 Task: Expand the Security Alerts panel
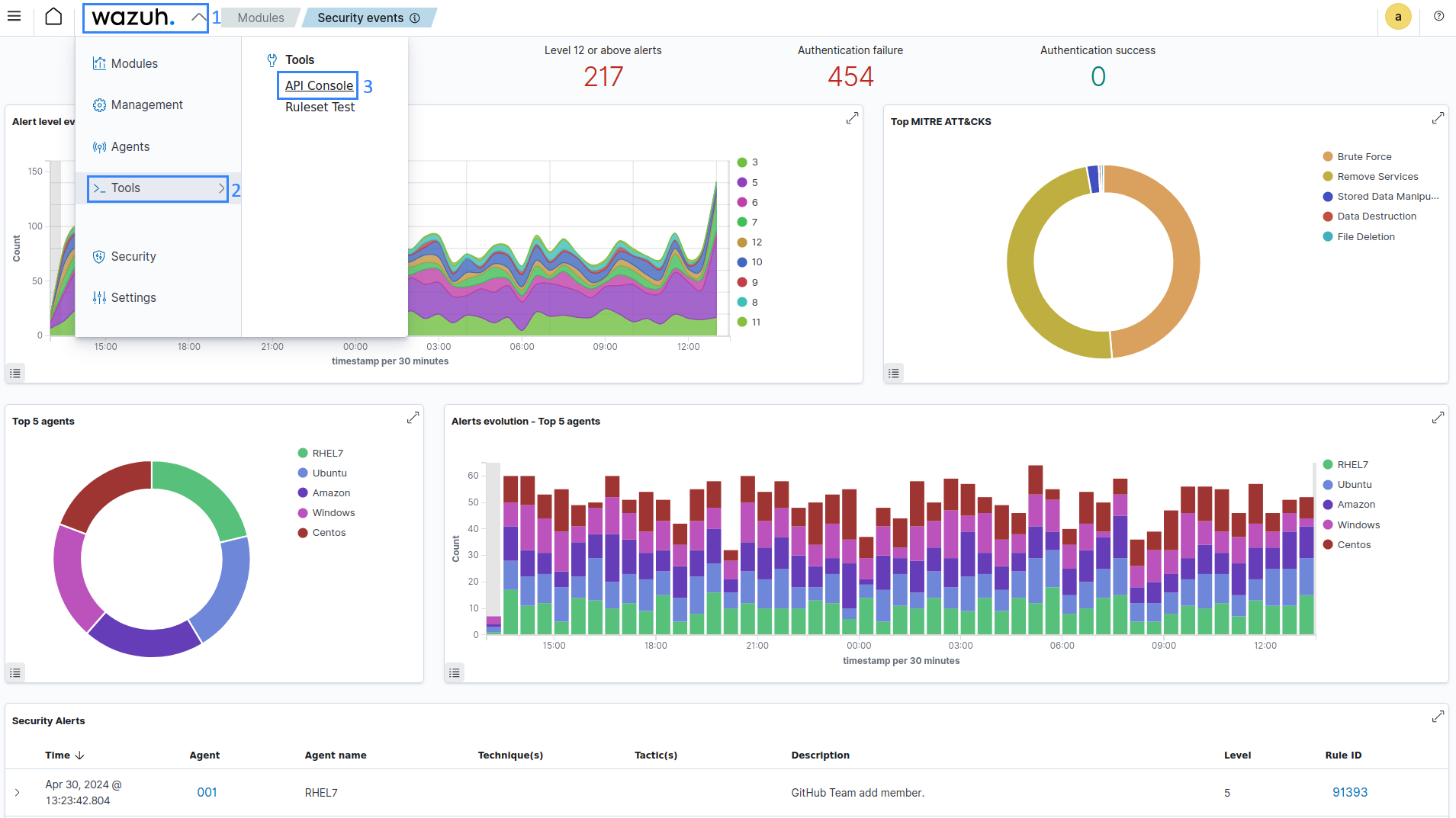coord(1438,717)
